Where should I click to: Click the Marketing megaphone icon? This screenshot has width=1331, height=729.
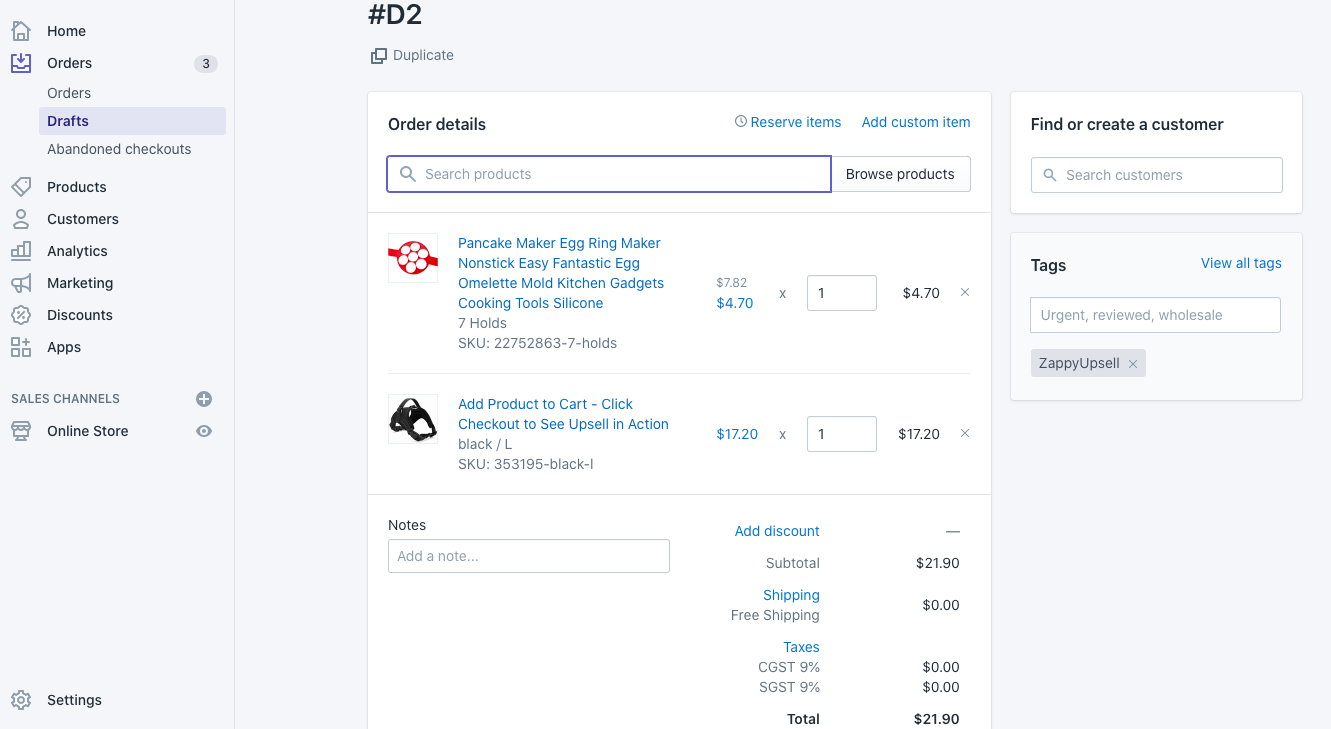(x=21, y=283)
